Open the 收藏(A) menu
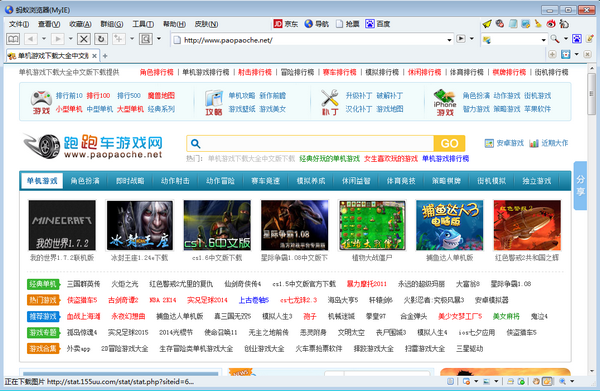 click(80, 24)
